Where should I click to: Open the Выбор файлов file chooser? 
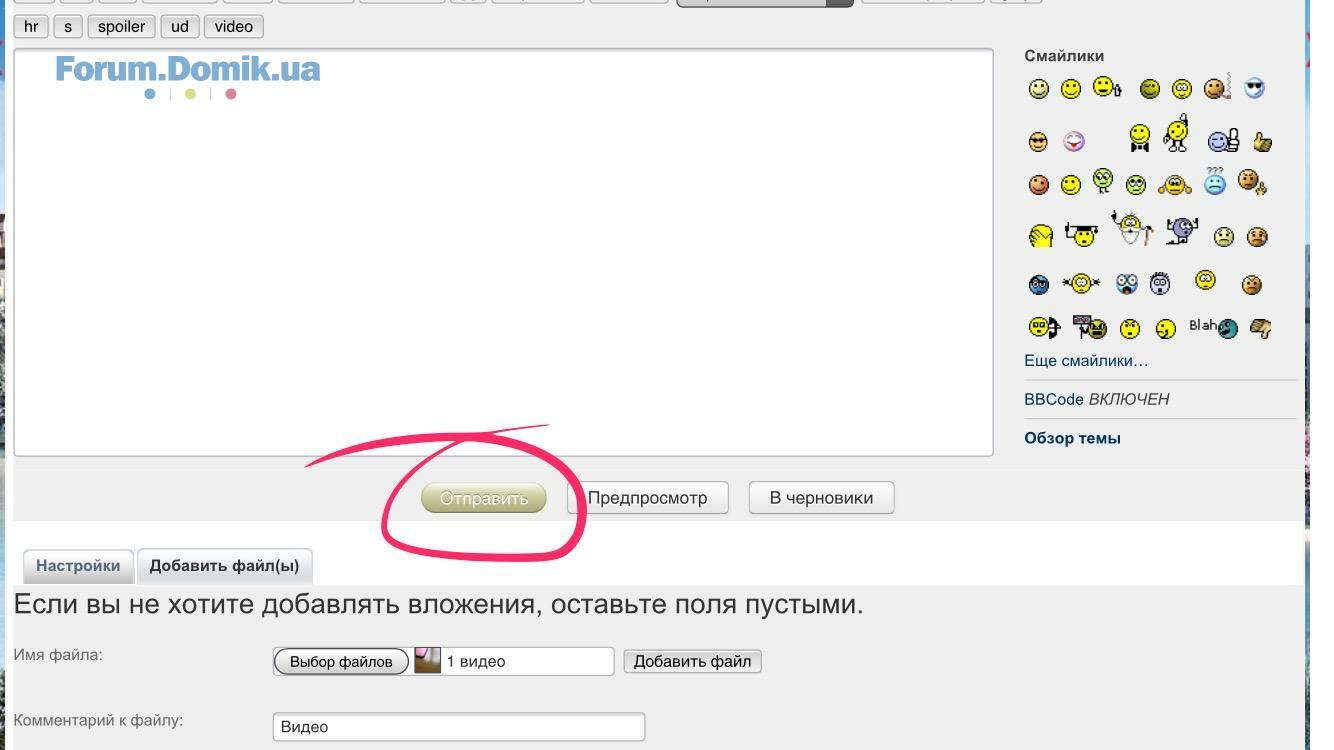click(x=341, y=661)
